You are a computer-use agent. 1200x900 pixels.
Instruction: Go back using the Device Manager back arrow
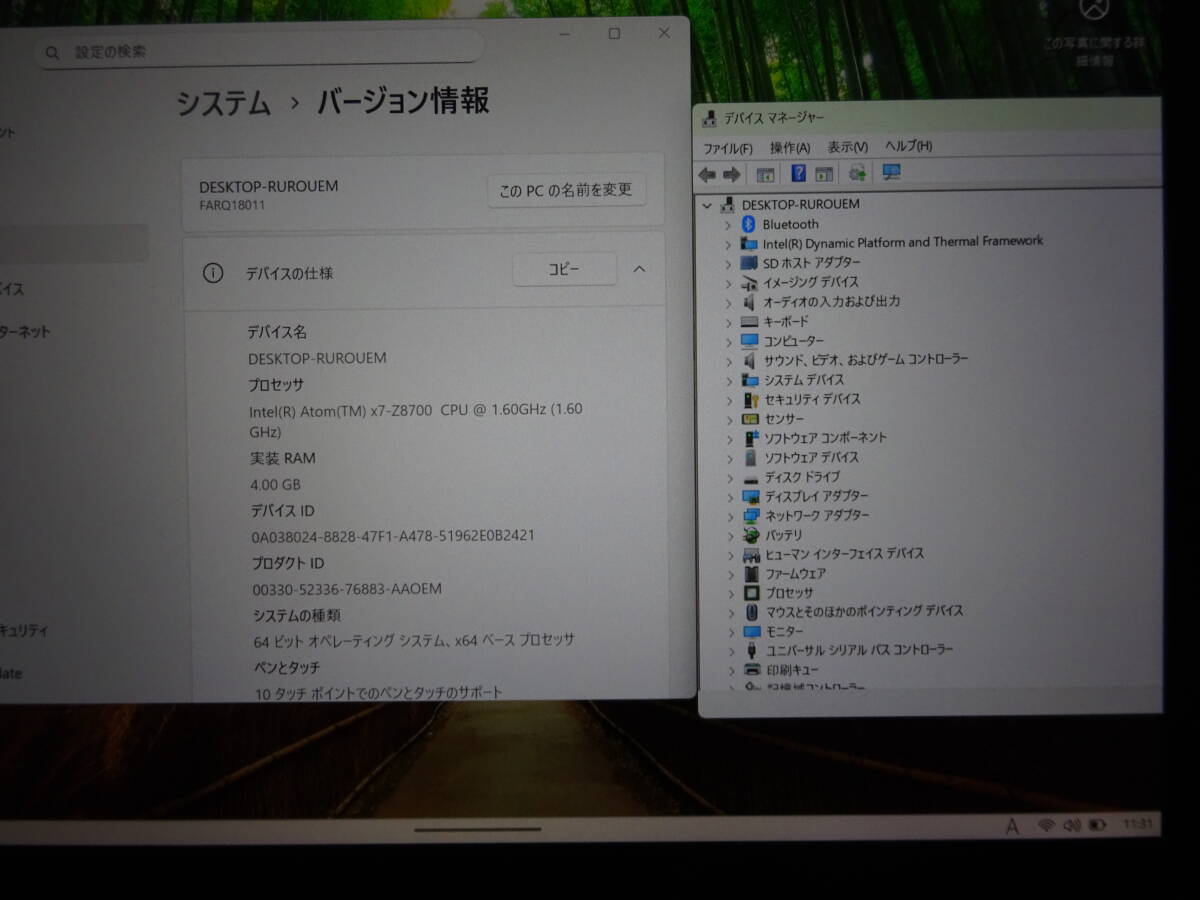point(707,175)
